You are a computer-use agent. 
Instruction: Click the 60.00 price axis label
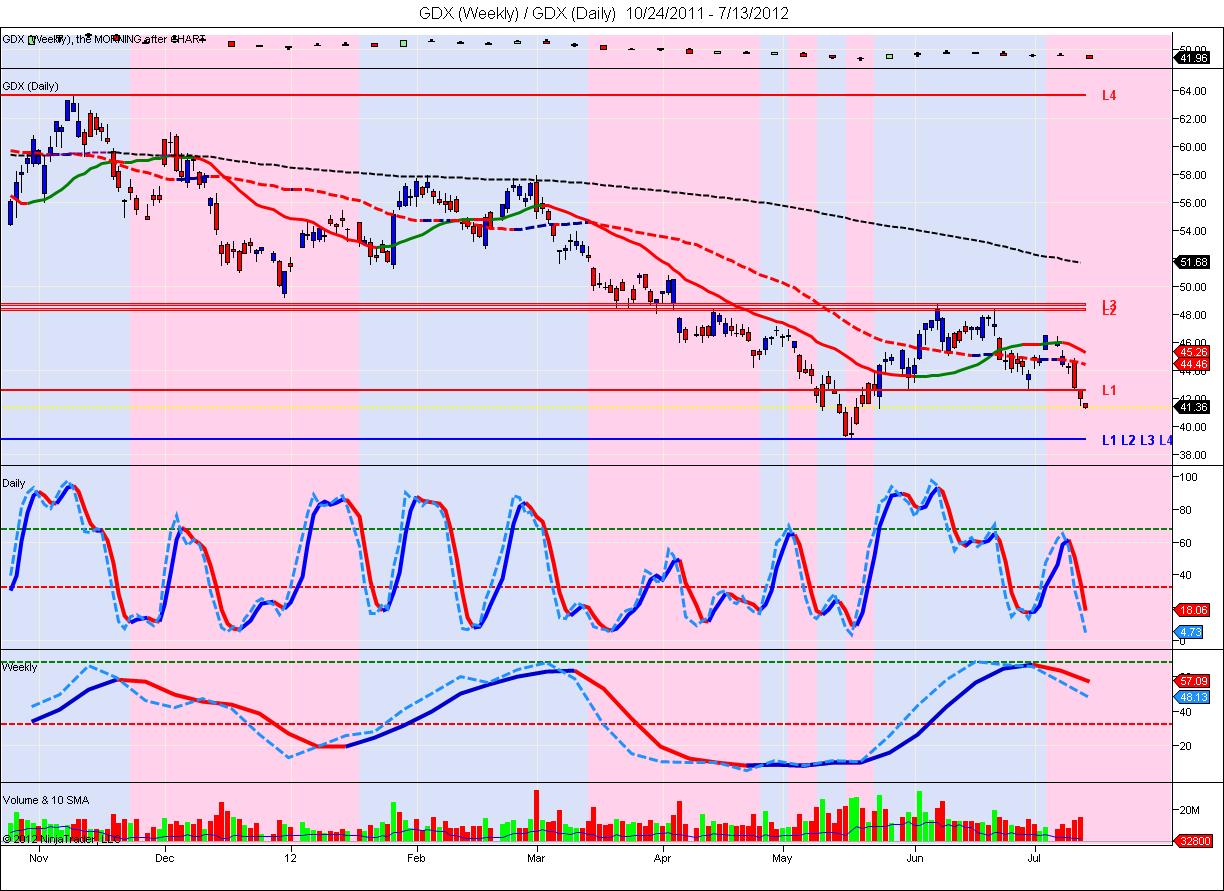(x=1194, y=146)
